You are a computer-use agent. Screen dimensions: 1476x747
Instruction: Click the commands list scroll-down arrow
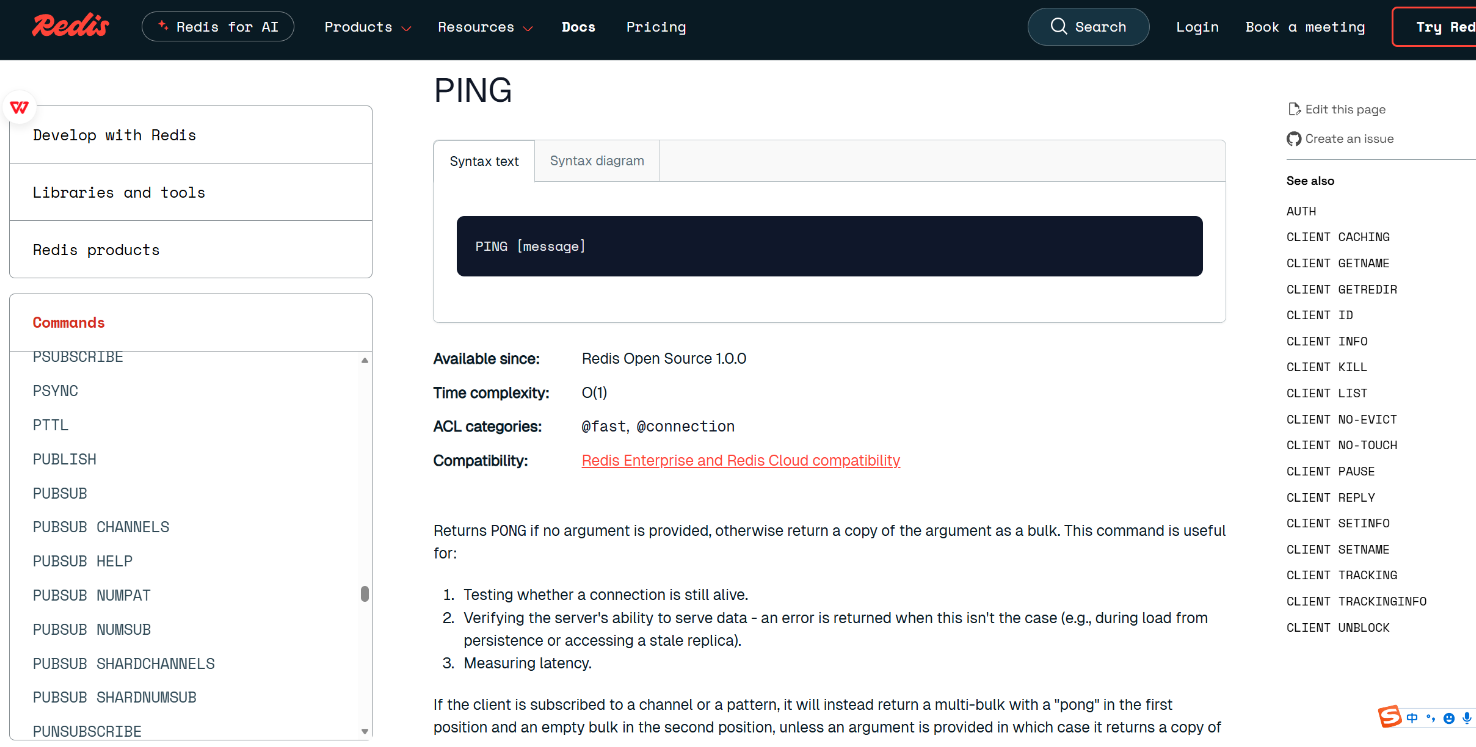tap(365, 732)
